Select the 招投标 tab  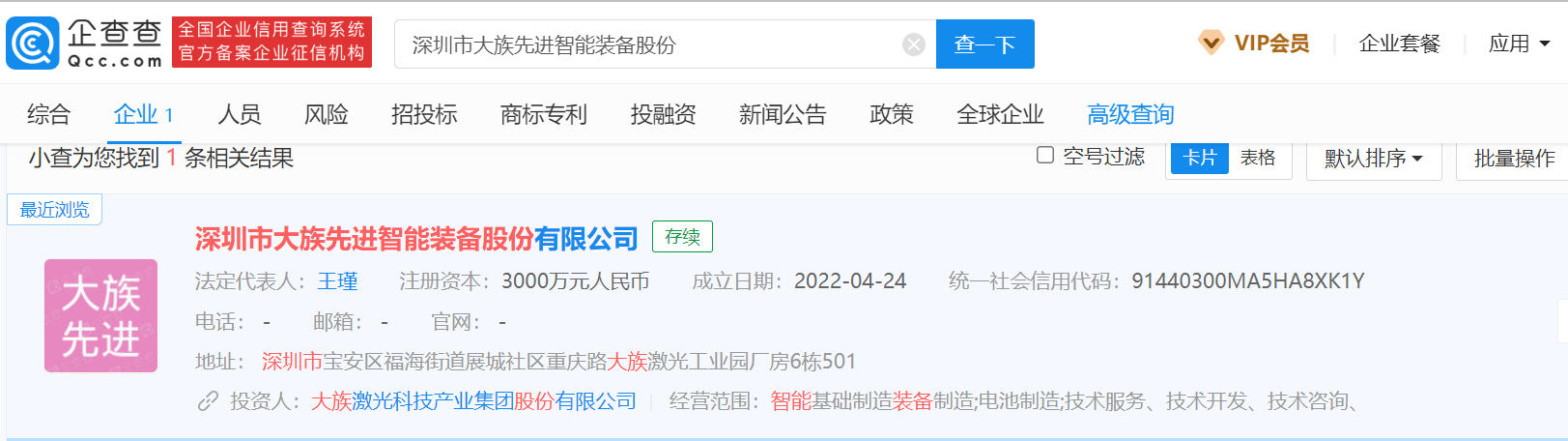point(424,114)
